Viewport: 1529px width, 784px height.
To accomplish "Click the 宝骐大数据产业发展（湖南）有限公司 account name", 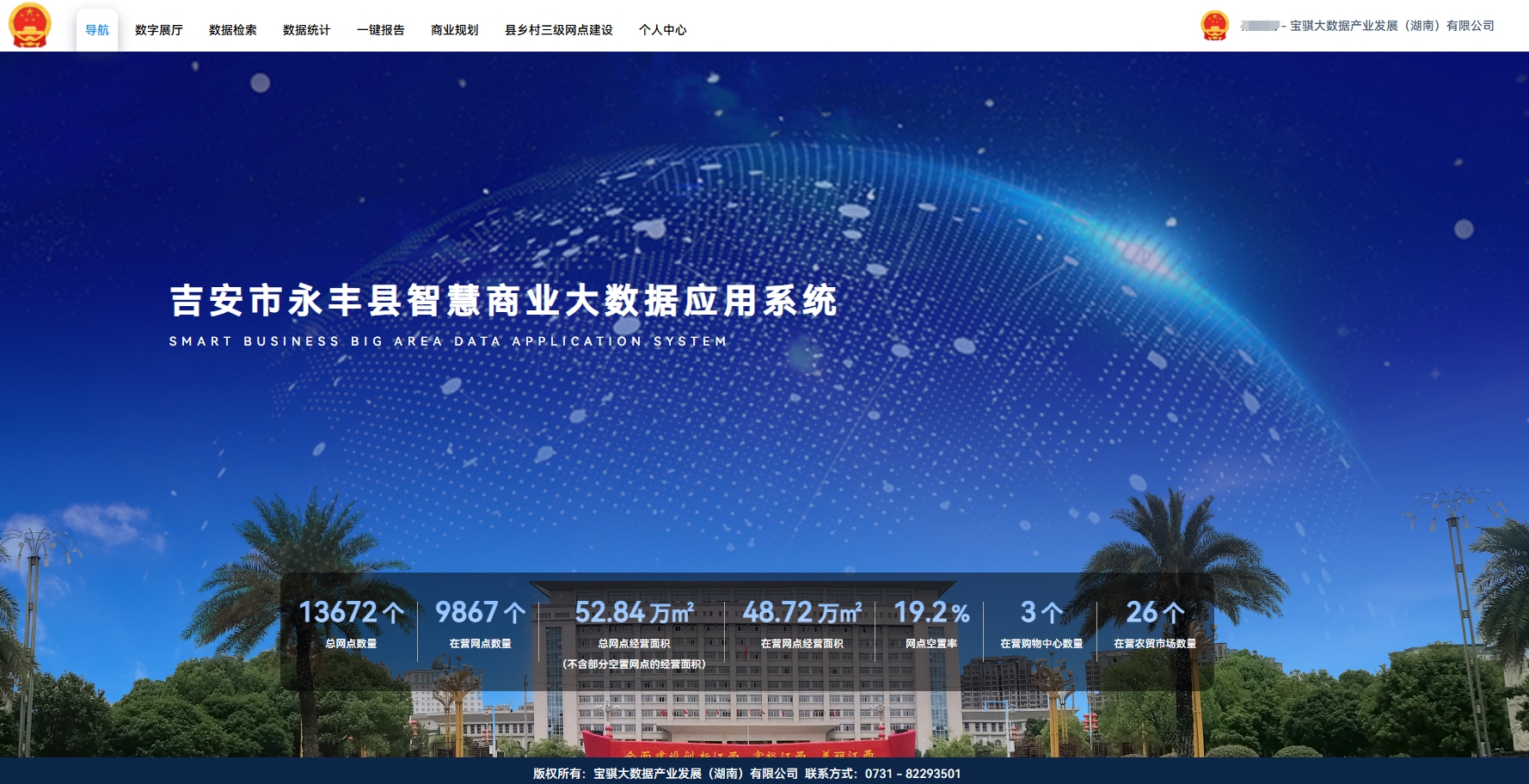I will coord(1392,26).
